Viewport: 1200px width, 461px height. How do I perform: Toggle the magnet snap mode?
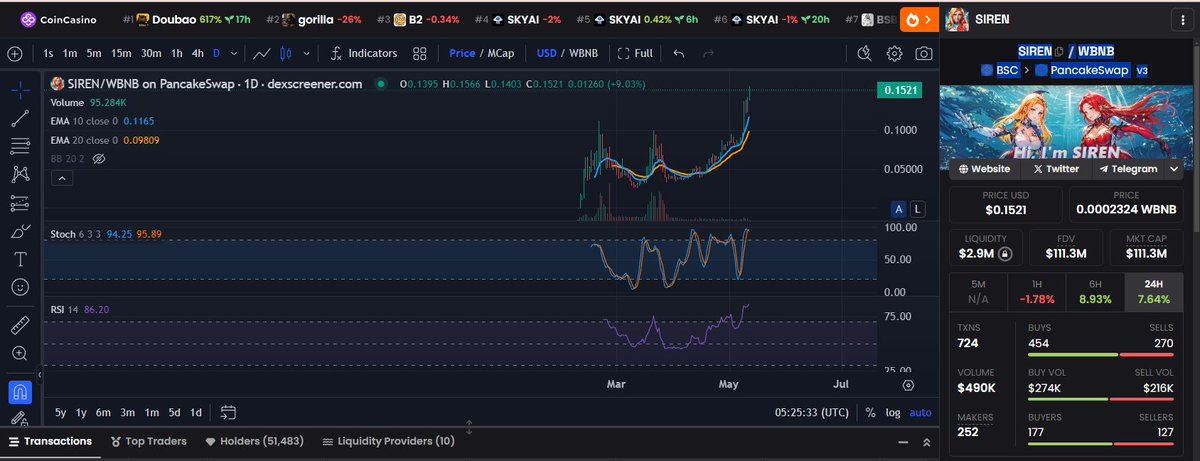(x=19, y=391)
